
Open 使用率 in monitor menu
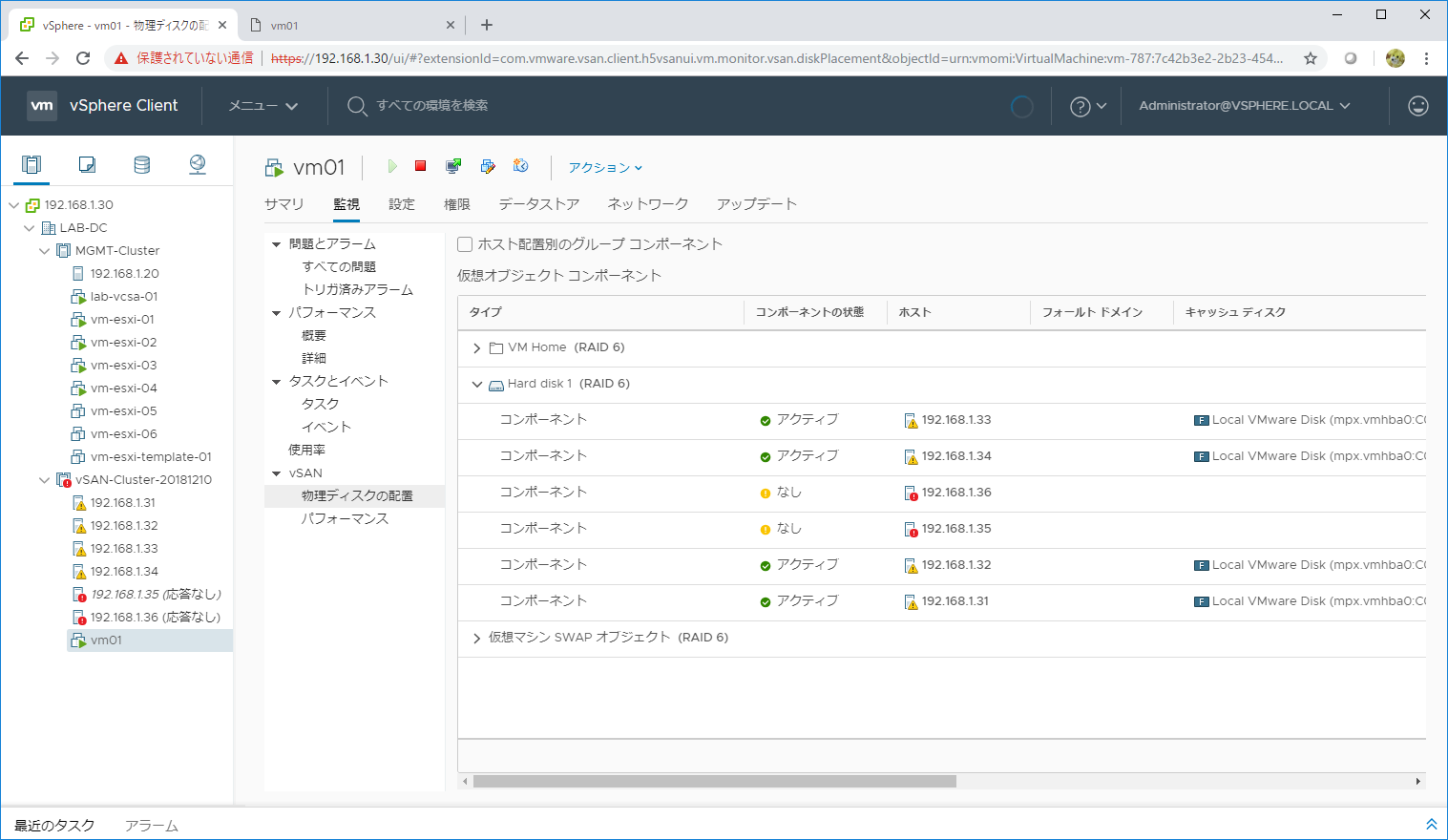[x=307, y=451]
